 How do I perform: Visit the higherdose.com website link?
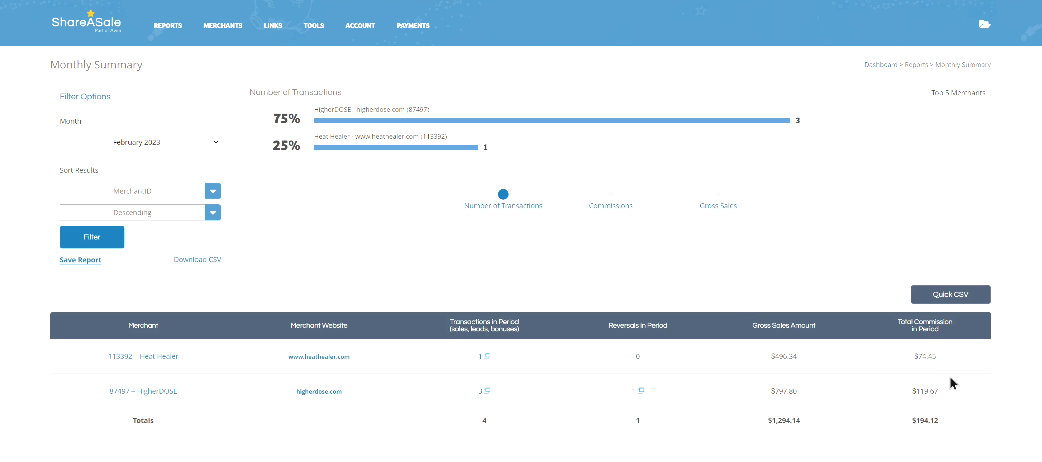319,392
